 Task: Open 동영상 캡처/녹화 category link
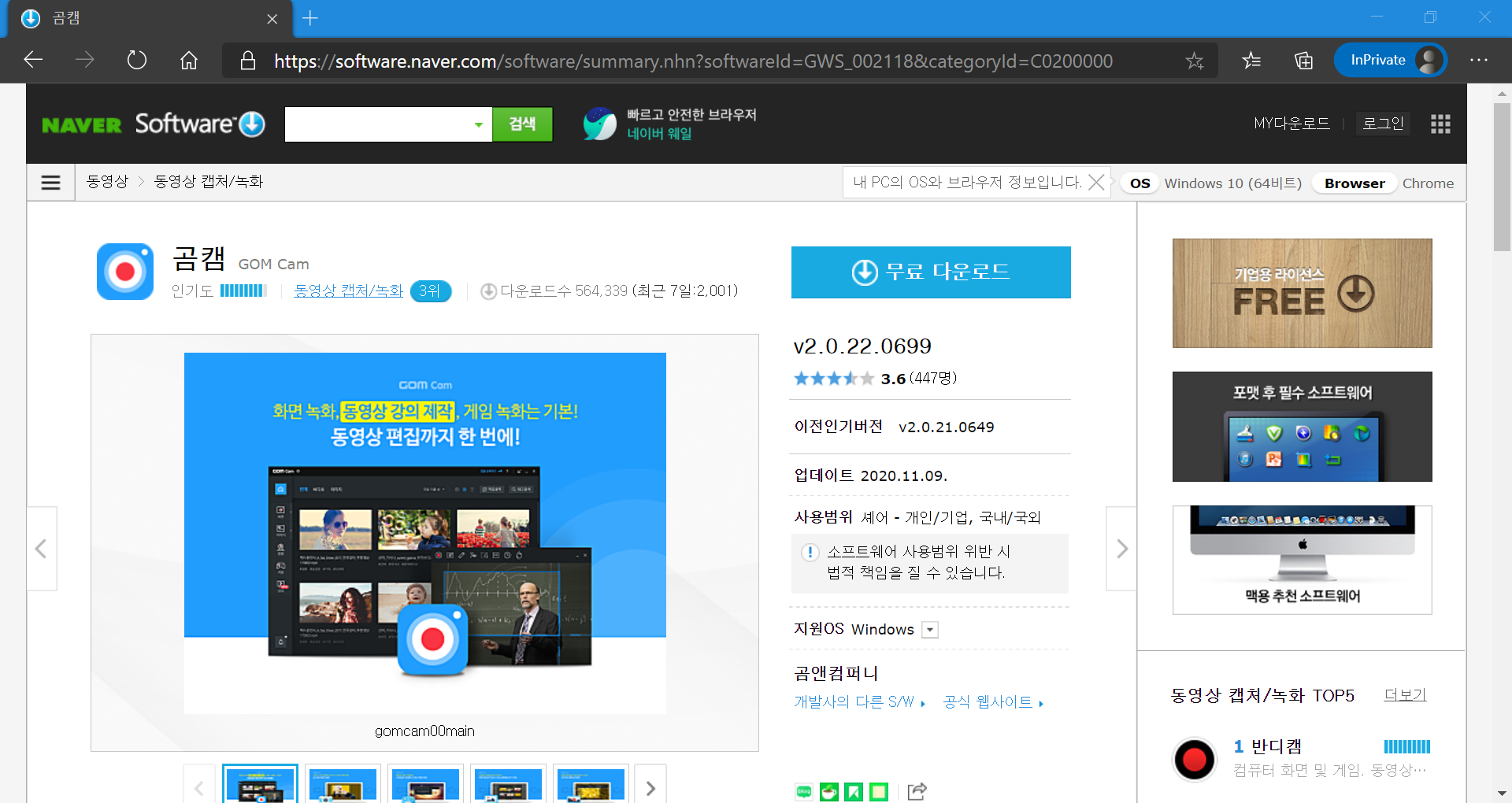pos(348,290)
